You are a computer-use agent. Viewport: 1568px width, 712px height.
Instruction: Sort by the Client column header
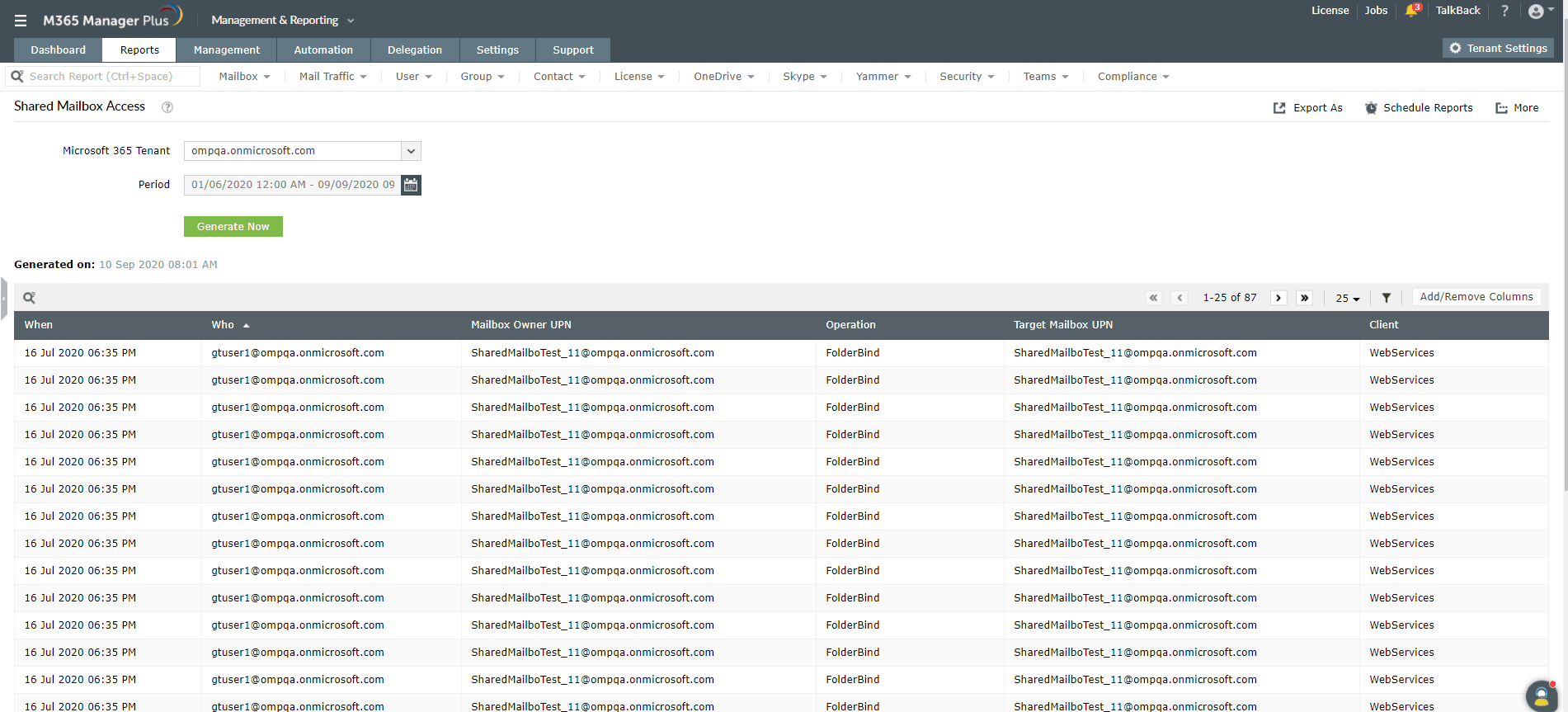click(1383, 325)
